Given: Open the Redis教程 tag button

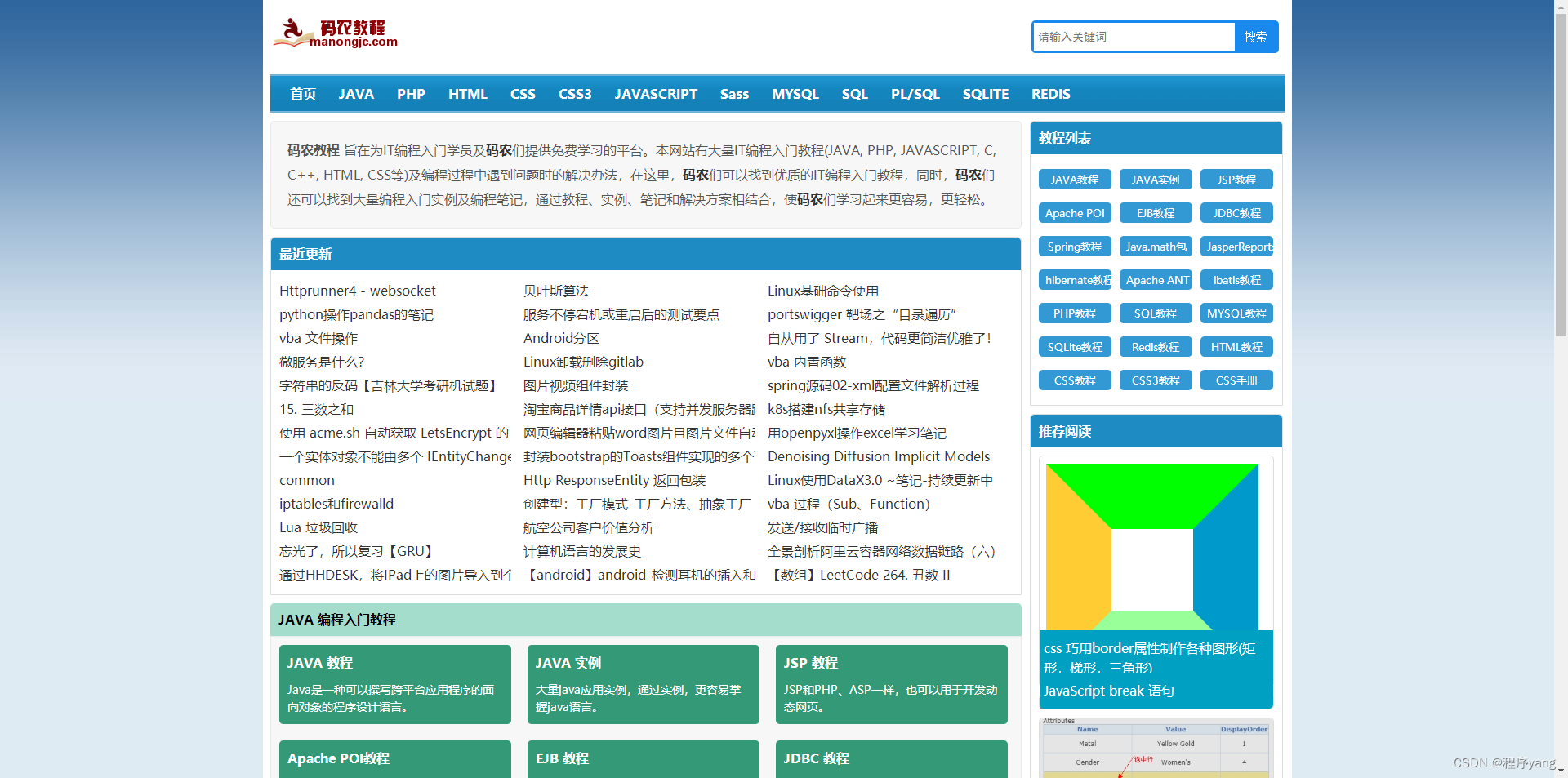Looking at the screenshot, I should (x=1156, y=347).
